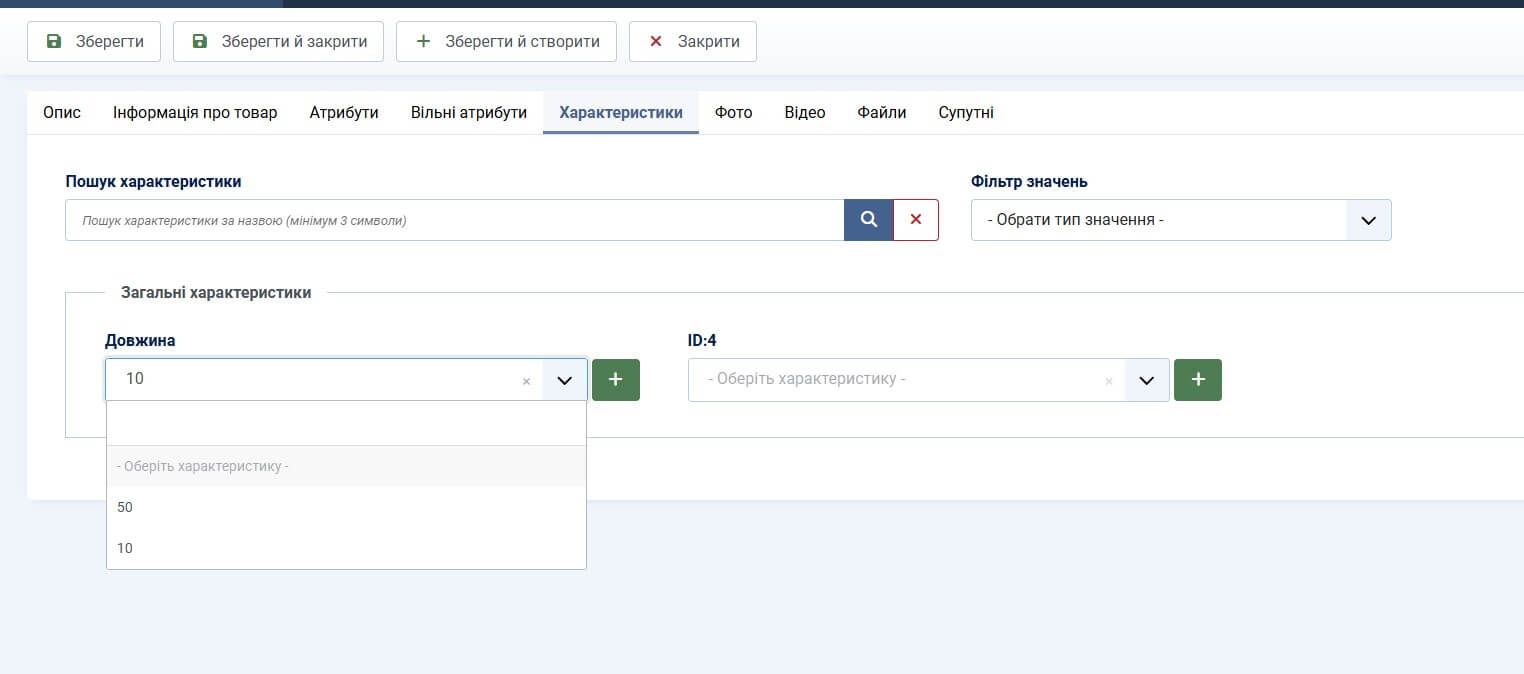Collapse the Довжина dropdown via chevron

(x=564, y=380)
